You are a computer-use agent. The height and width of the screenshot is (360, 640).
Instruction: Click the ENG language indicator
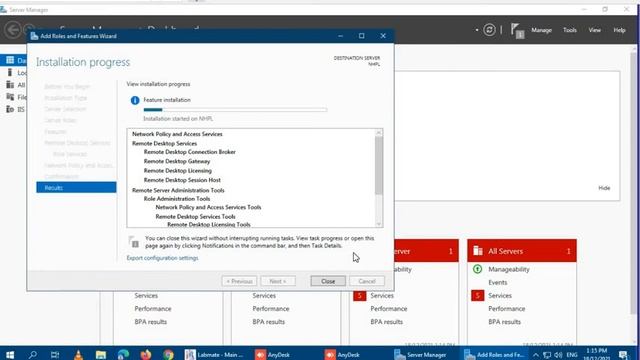click(x=572, y=355)
